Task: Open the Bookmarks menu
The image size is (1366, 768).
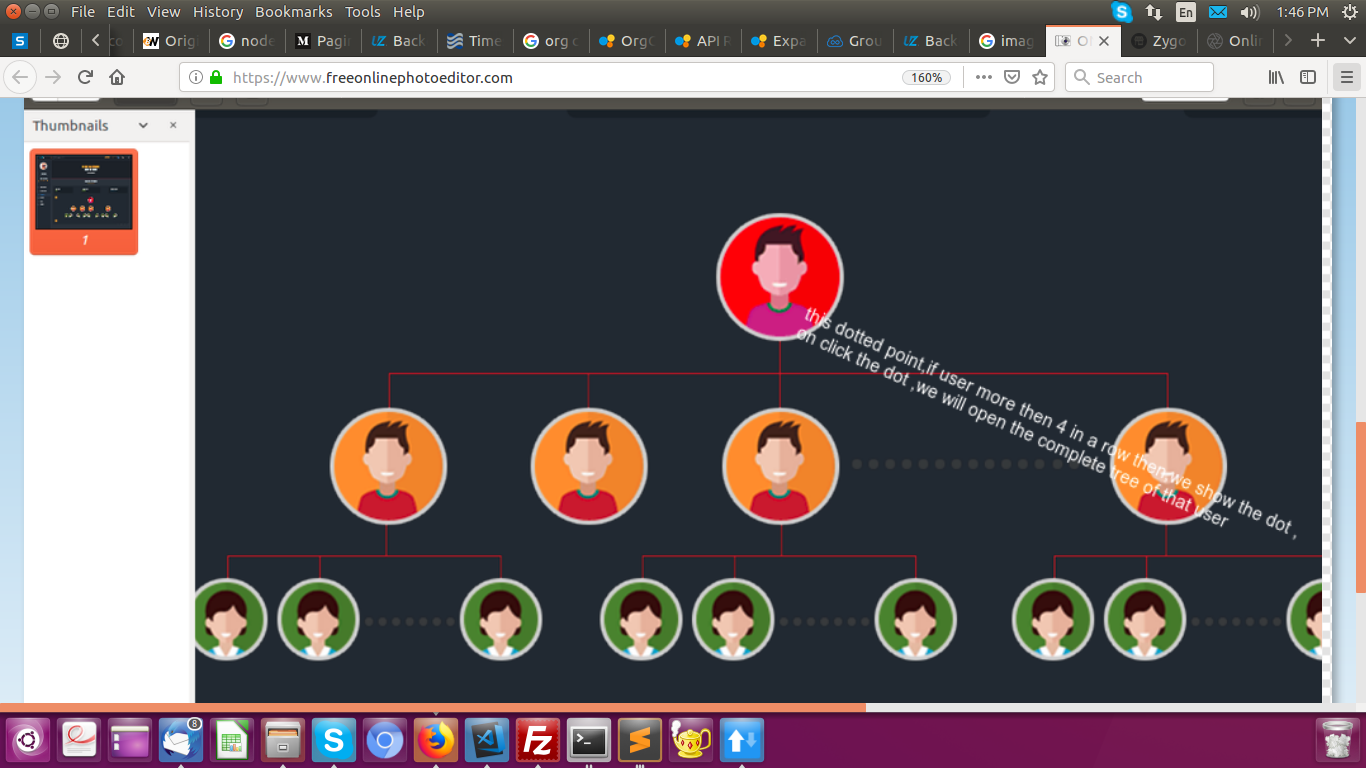Action: [x=292, y=12]
